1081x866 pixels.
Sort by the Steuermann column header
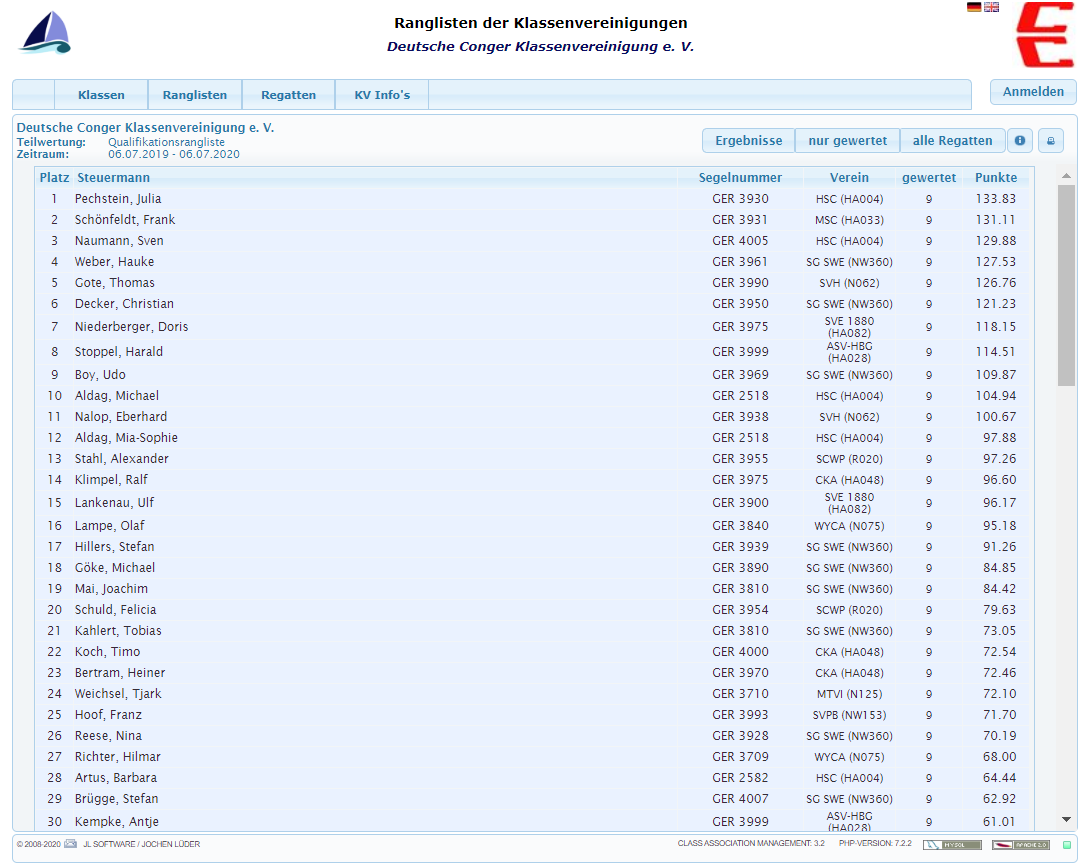tap(113, 178)
